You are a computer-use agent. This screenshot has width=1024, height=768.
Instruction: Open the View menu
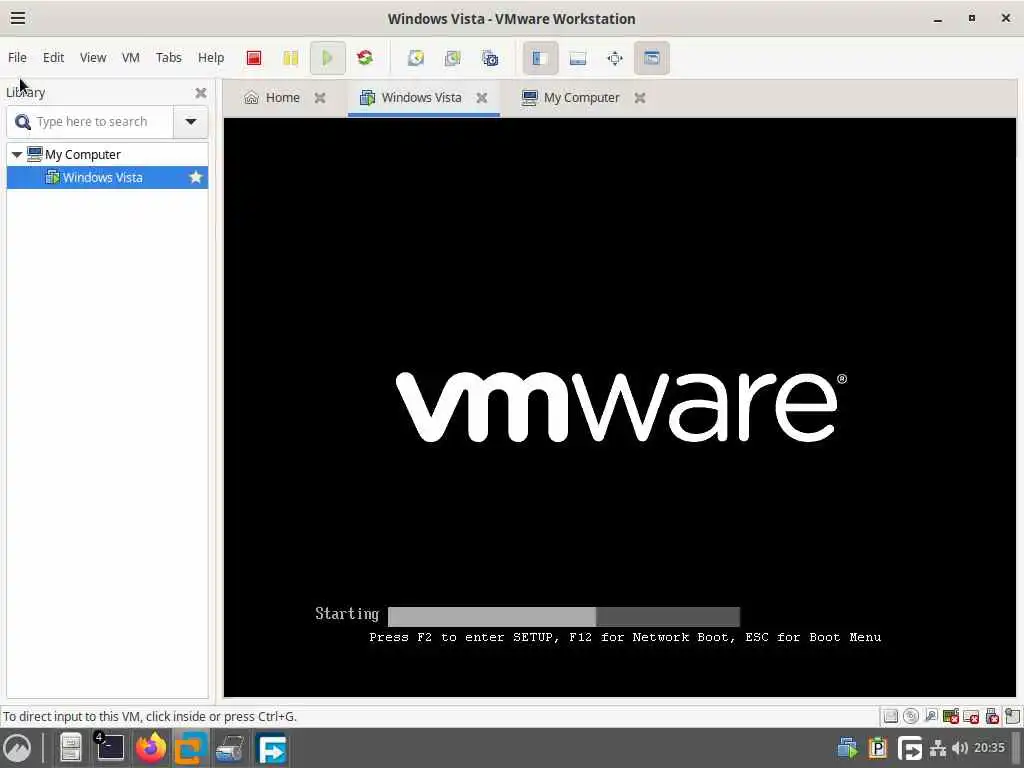pyautogui.click(x=93, y=57)
